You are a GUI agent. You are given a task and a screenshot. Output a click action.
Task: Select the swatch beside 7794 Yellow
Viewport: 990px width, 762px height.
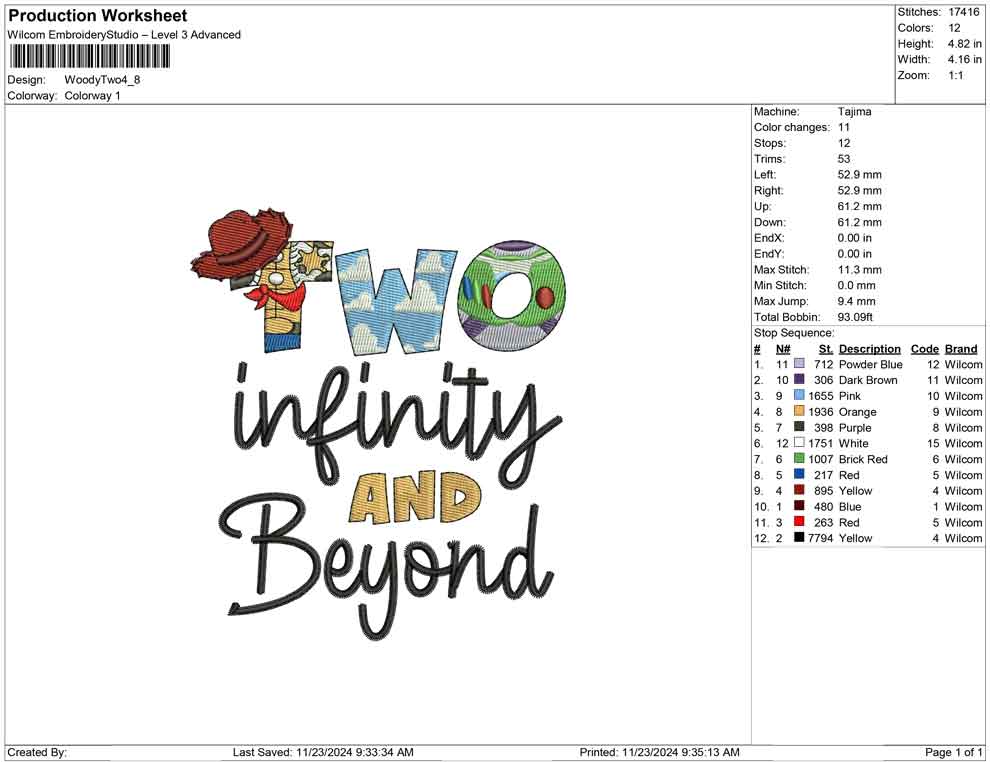[799, 537]
